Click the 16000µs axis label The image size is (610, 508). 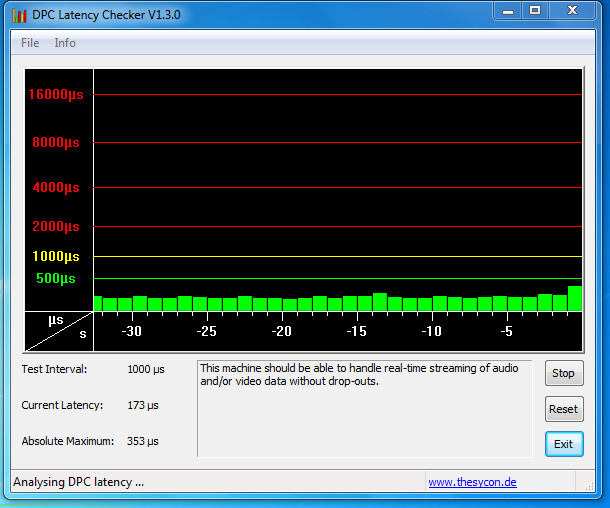tap(56, 94)
